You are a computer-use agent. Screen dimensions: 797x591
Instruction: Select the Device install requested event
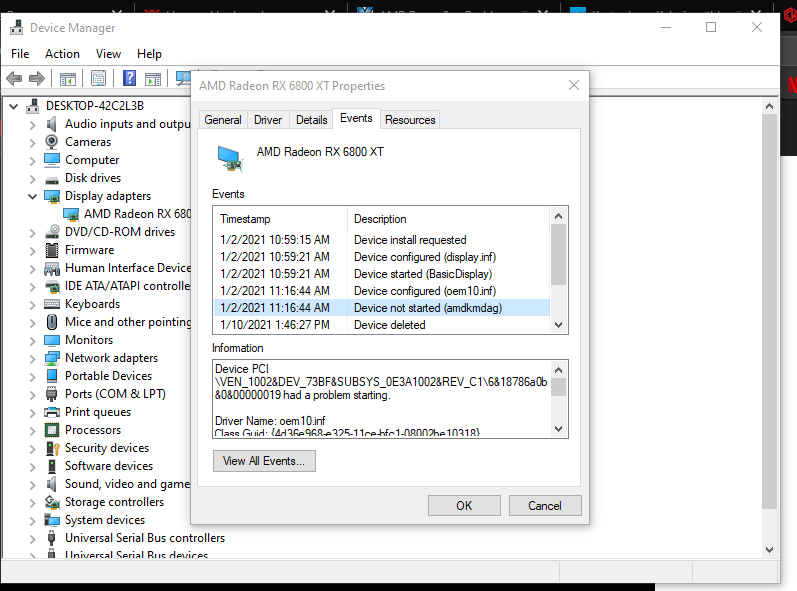pyautogui.click(x=381, y=240)
